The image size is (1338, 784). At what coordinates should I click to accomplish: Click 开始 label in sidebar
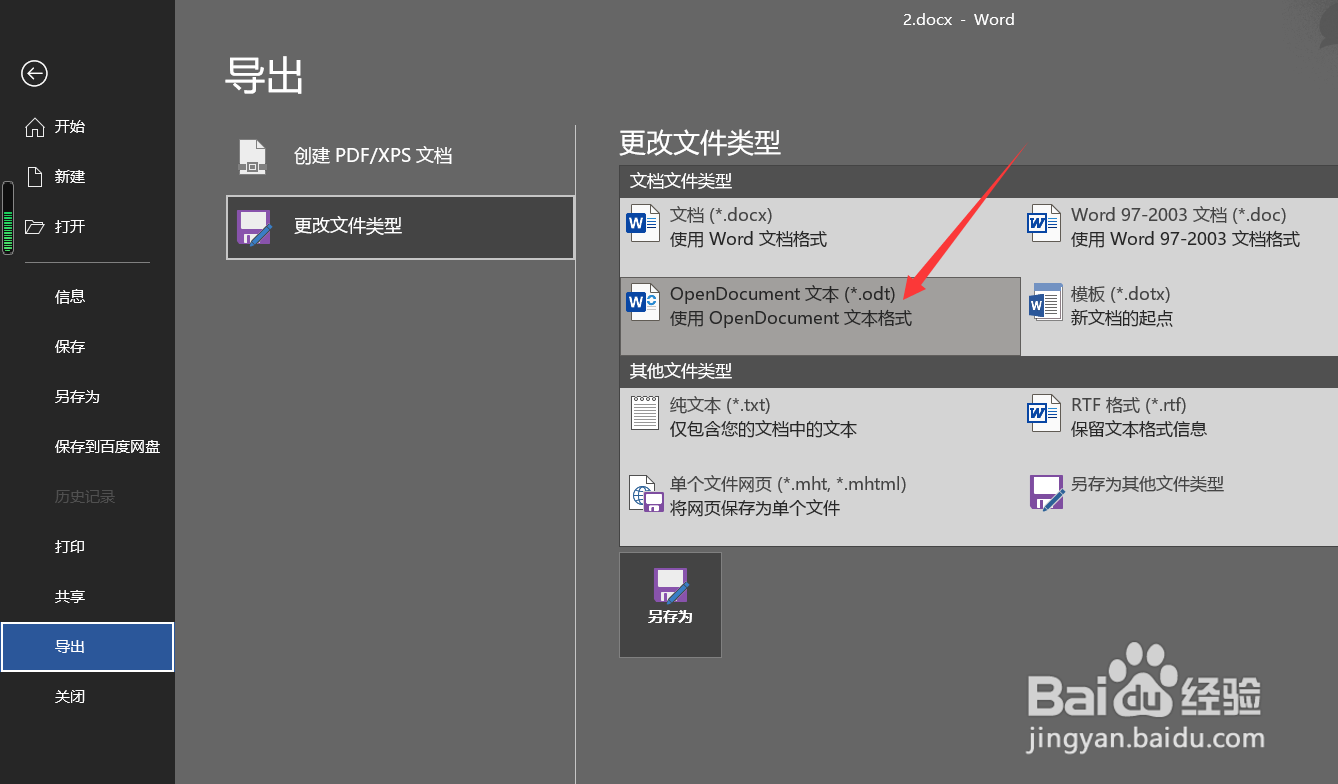[x=70, y=127]
